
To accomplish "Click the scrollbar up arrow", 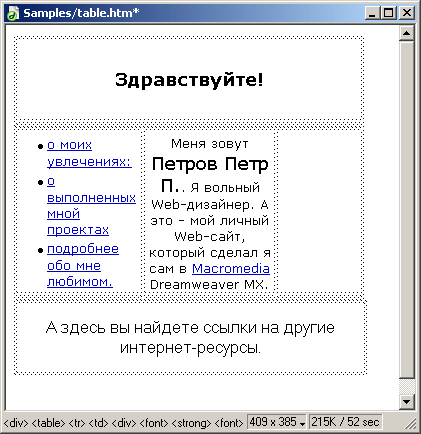I will point(406,33).
